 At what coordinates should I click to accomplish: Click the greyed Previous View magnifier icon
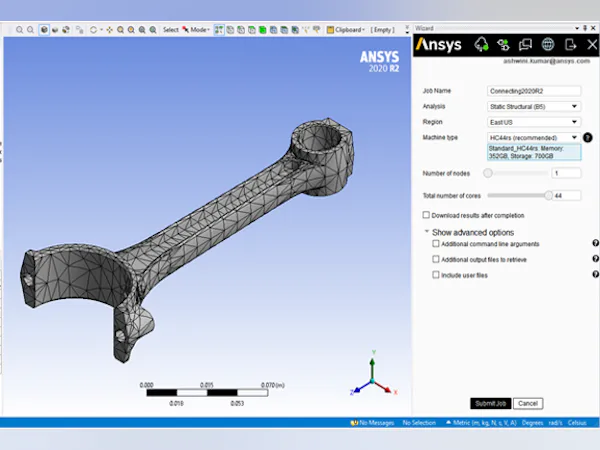19,30
